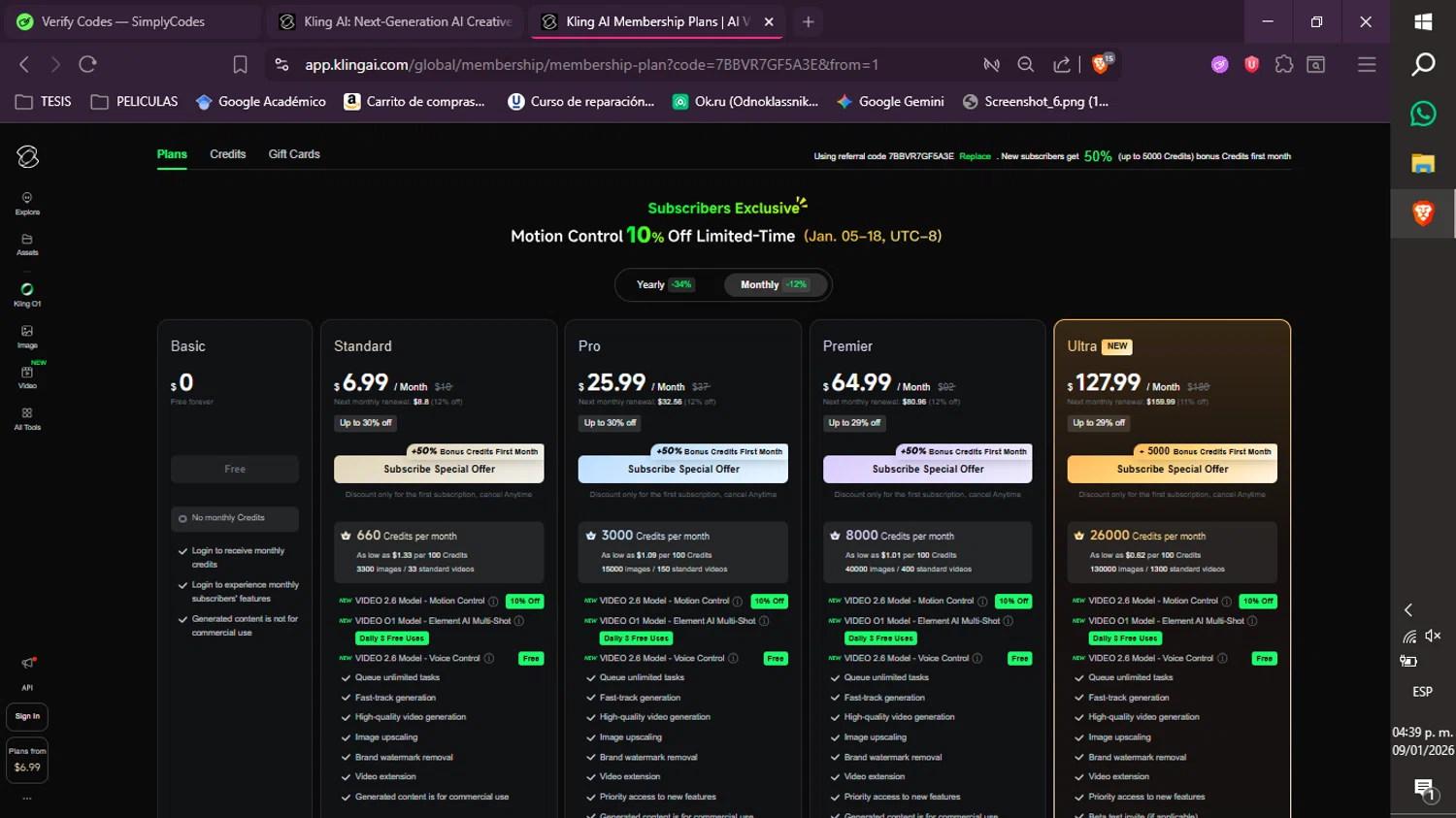
Task: Subscribe Special Offer for Ultra plan
Action: (1173, 469)
